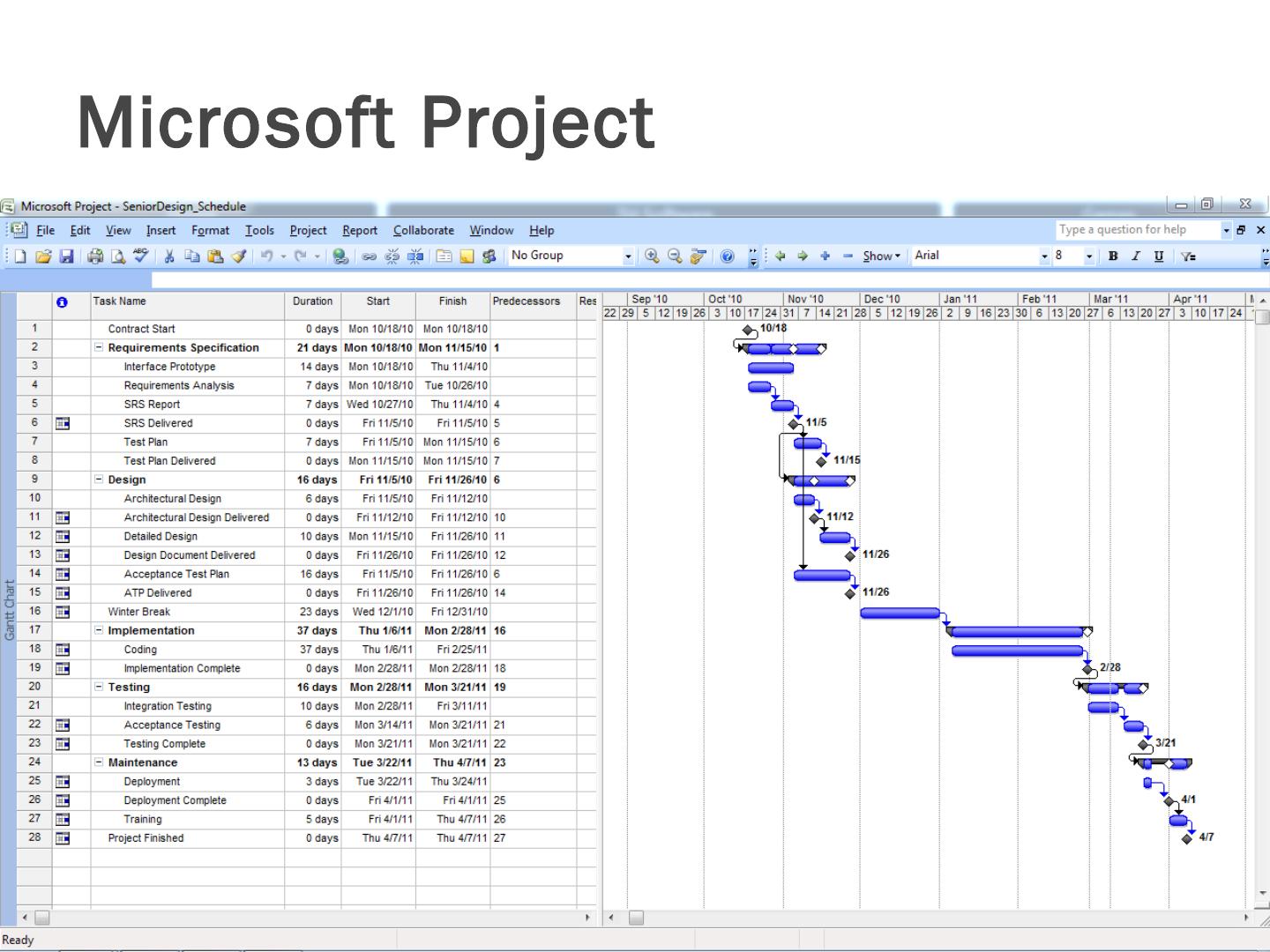Run the spelling check (ABC) tool
Screen dimensions: 1270x952
click(x=141, y=257)
